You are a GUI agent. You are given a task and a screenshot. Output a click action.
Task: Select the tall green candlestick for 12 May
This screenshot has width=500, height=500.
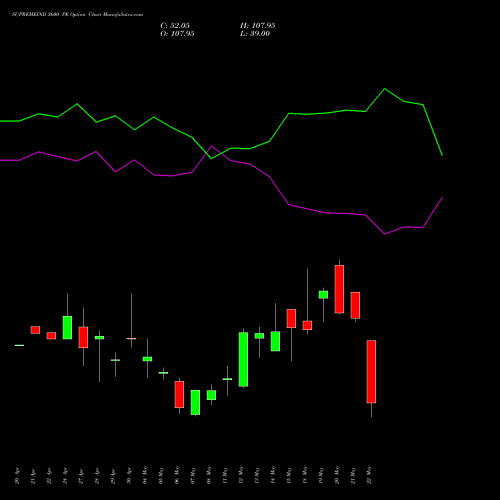243,359
